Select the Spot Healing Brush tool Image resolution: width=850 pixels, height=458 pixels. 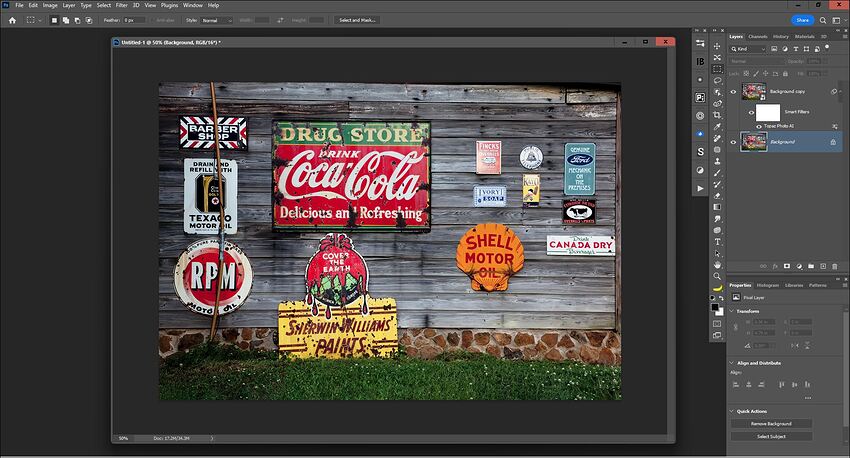(x=717, y=138)
